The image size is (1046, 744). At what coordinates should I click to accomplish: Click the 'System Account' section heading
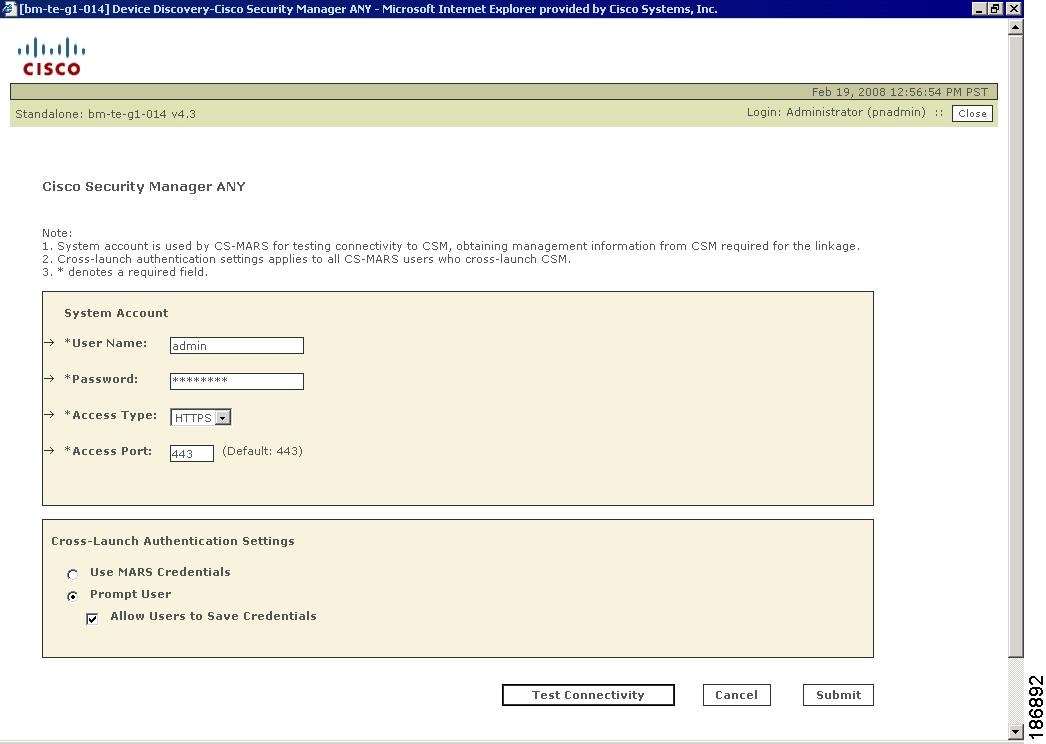click(x=116, y=313)
